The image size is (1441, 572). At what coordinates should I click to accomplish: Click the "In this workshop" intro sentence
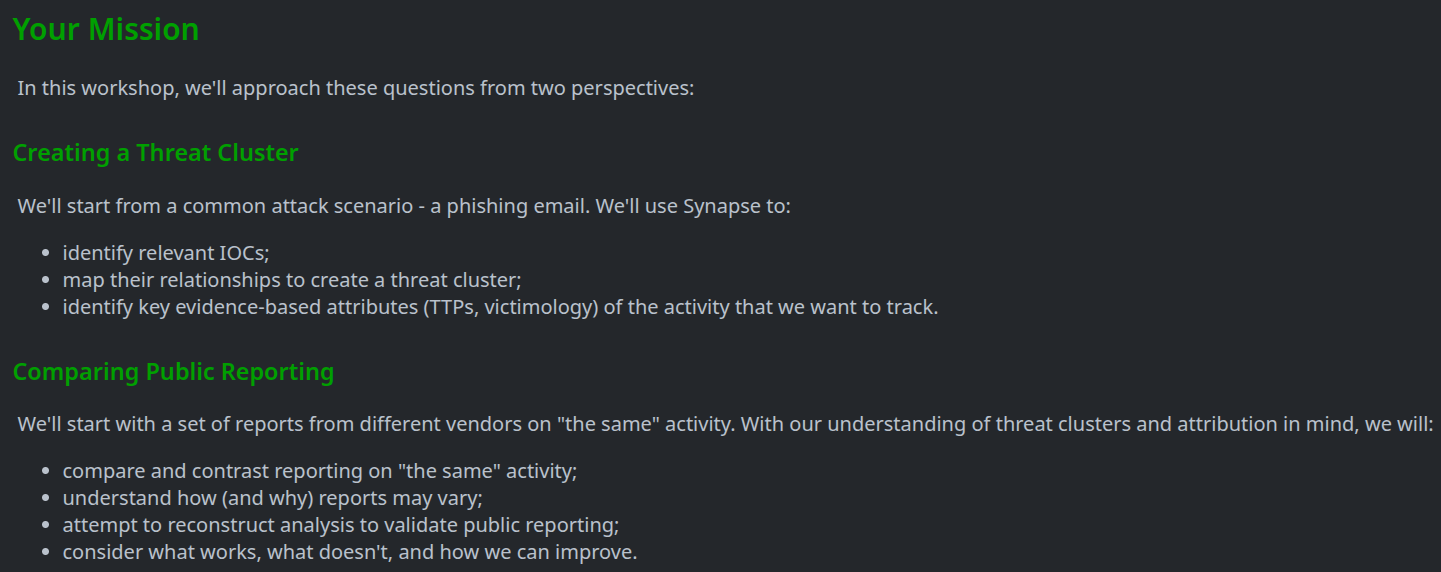(355, 88)
